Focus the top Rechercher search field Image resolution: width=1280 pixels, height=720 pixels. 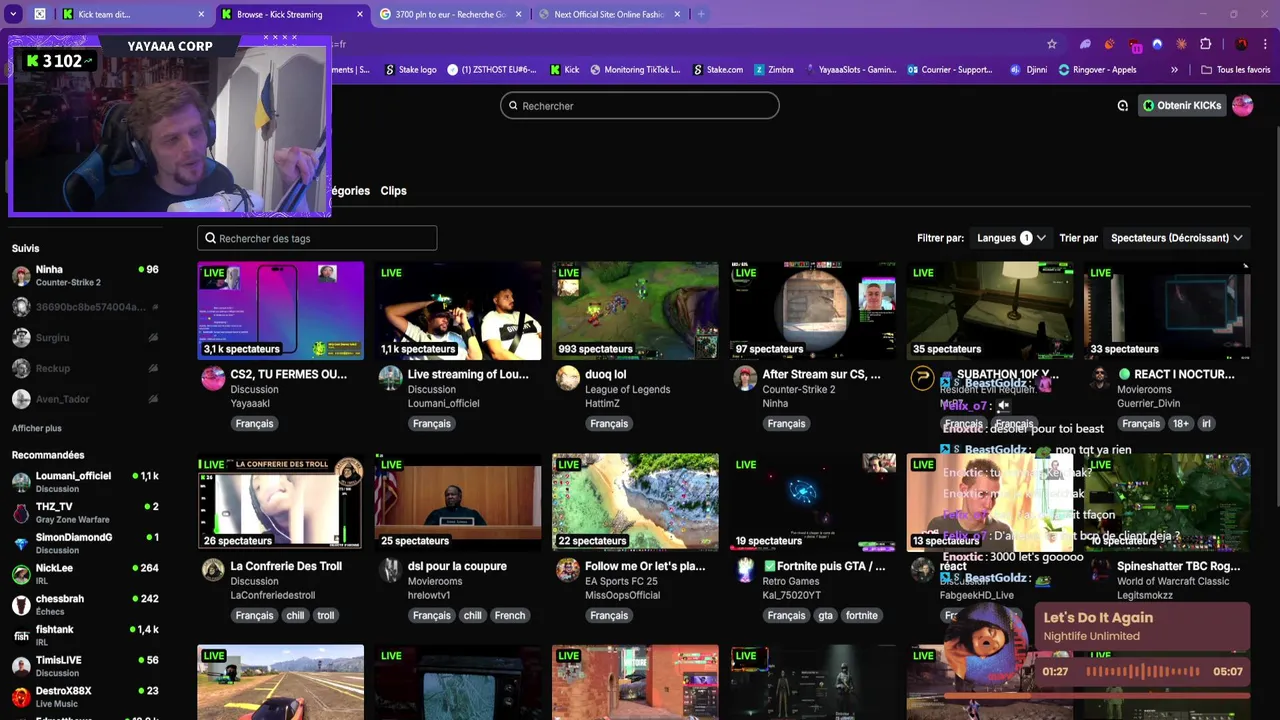coord(640,105)
